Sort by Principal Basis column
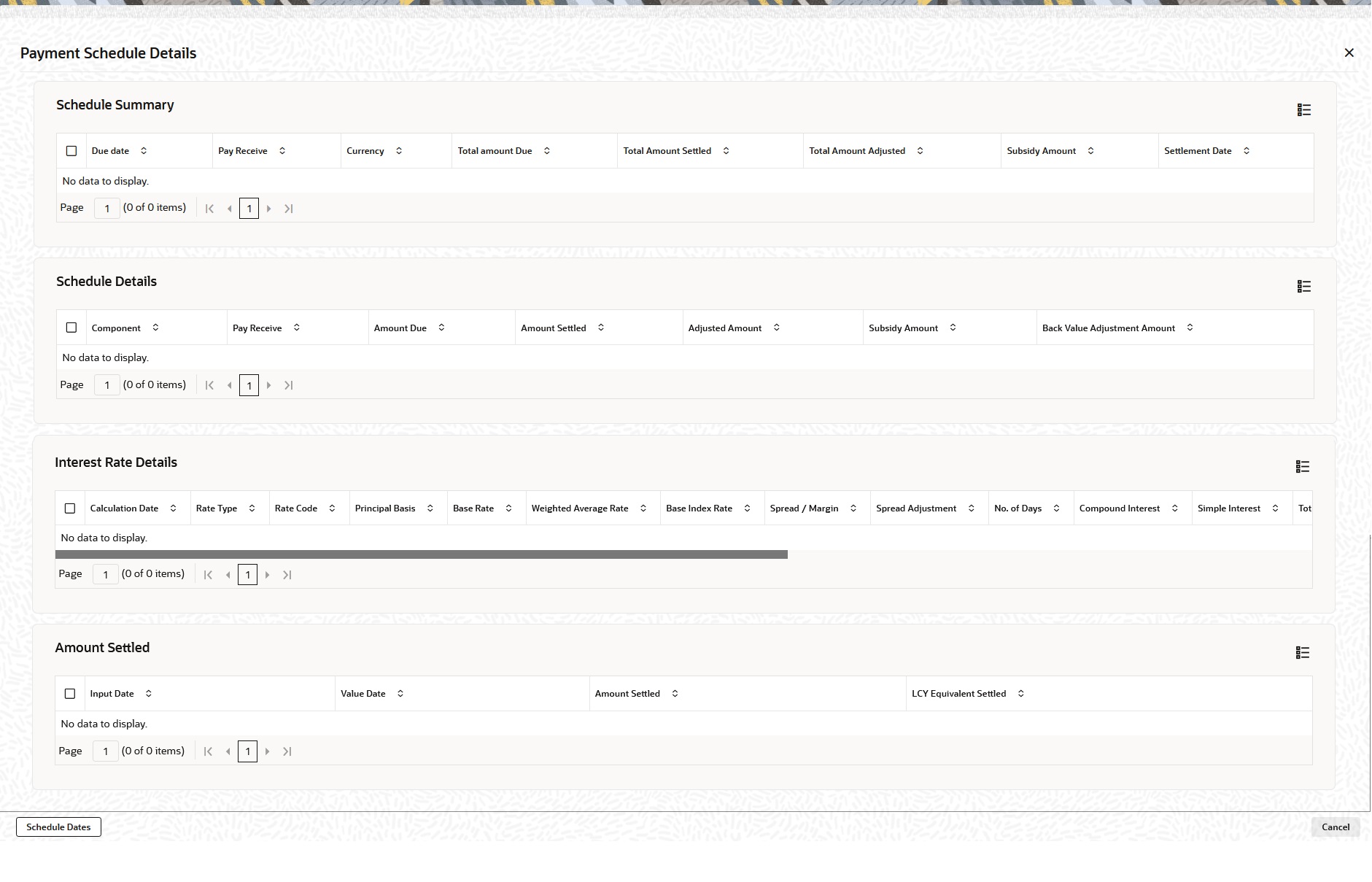The width and height of the screenshot is (1372, 882). (430, 508)
